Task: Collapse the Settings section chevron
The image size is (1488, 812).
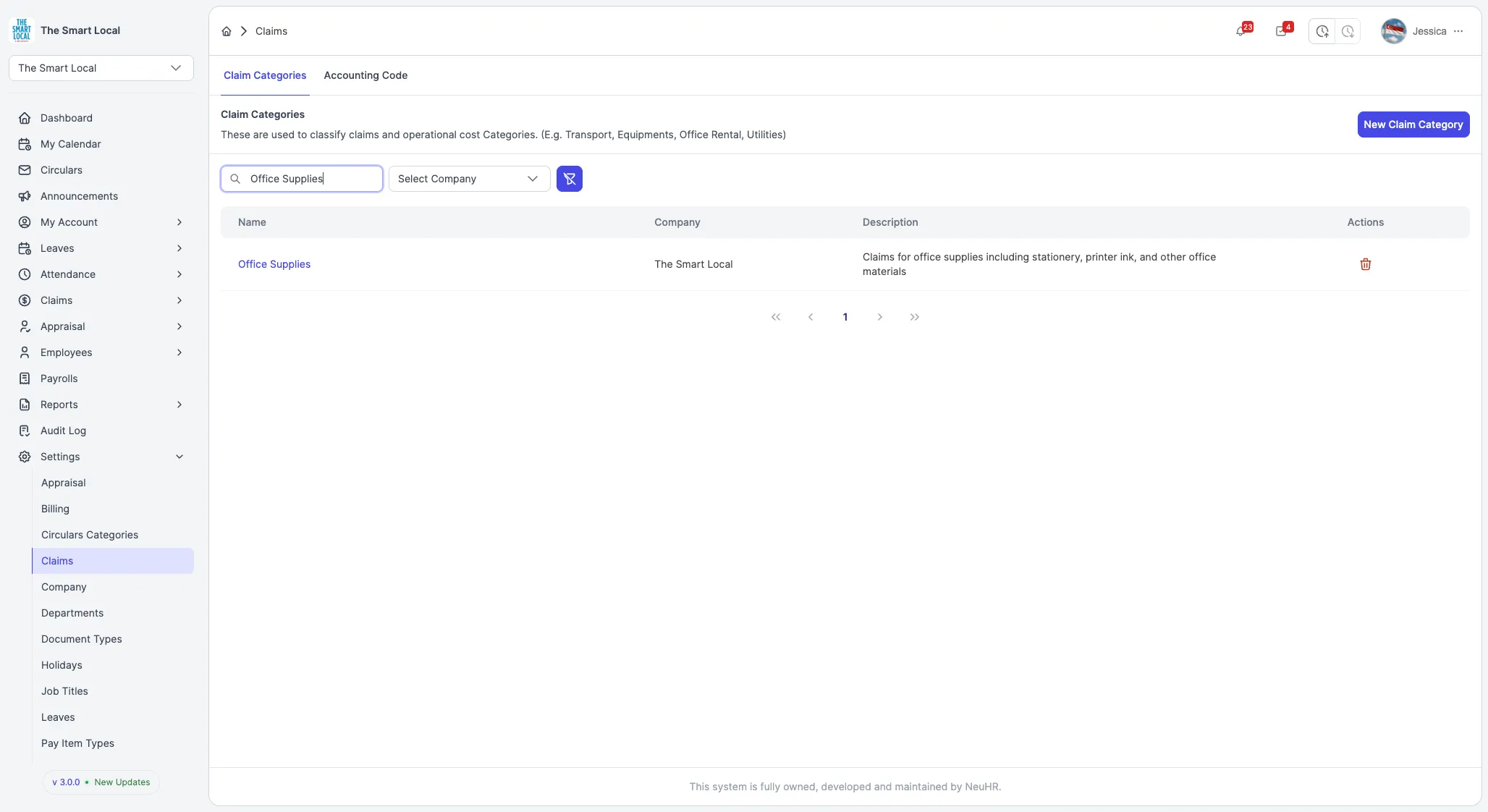Action: pos(179,457)
